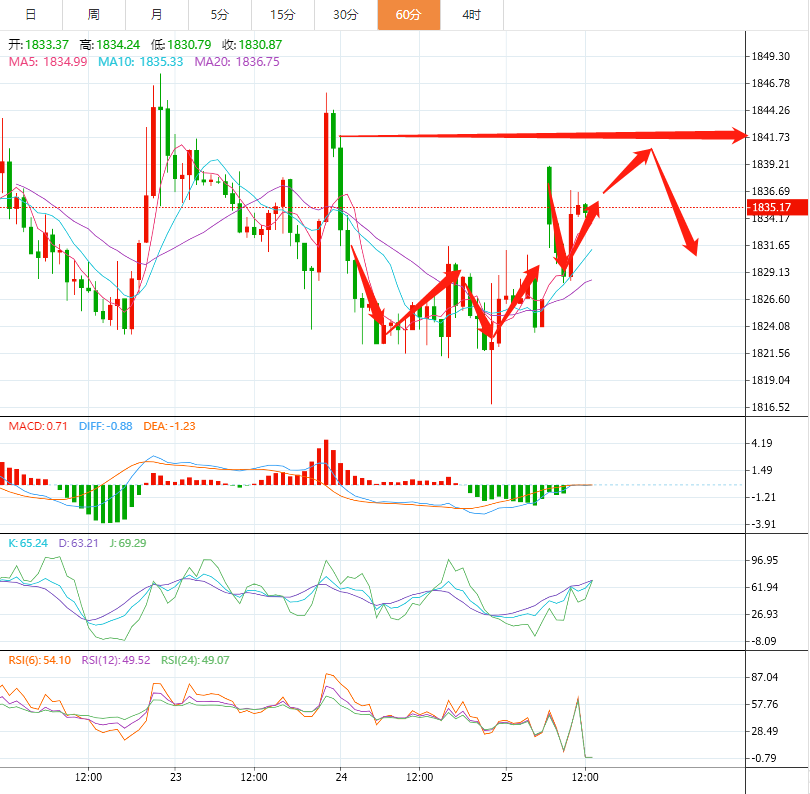This screenshot has width=810, height=794.
Task: Click the 24 date label on time axis
Action: coord(341,777)
